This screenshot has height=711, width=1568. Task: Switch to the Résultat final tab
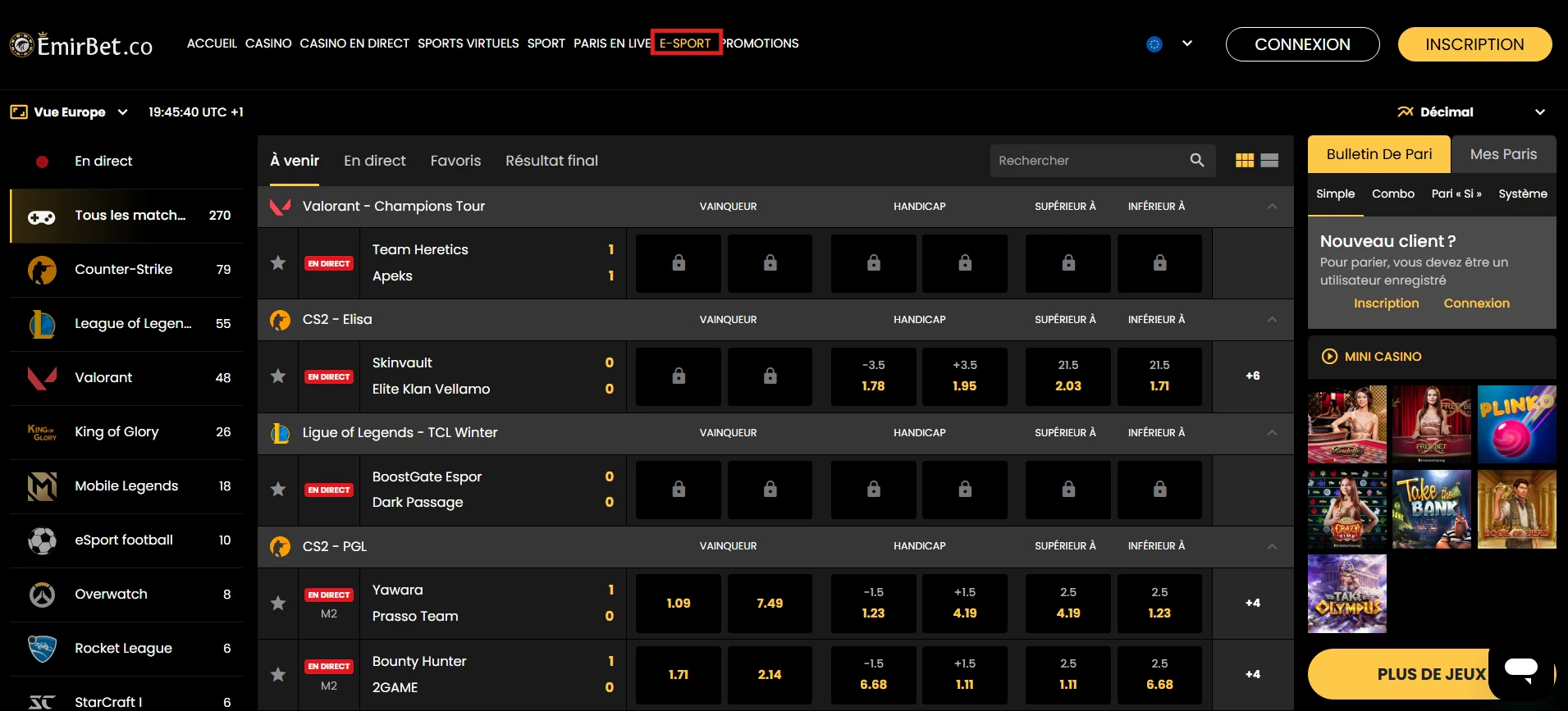click(551, 161)
